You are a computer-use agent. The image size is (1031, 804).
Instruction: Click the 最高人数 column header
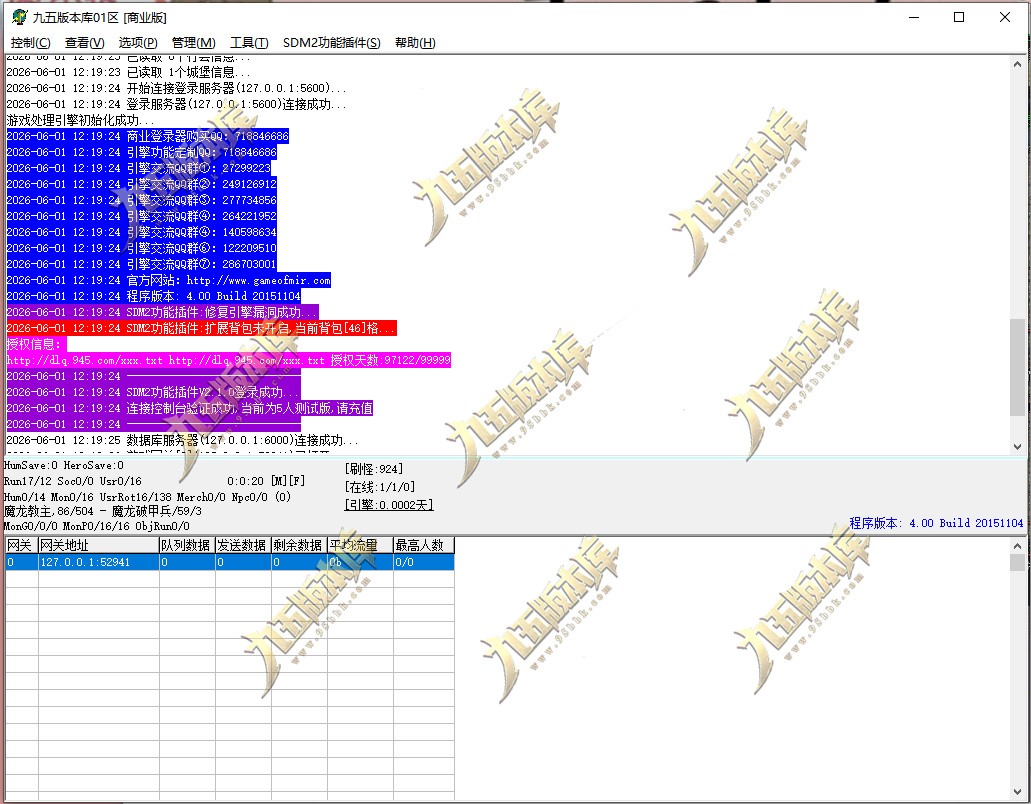coord(423,545)
